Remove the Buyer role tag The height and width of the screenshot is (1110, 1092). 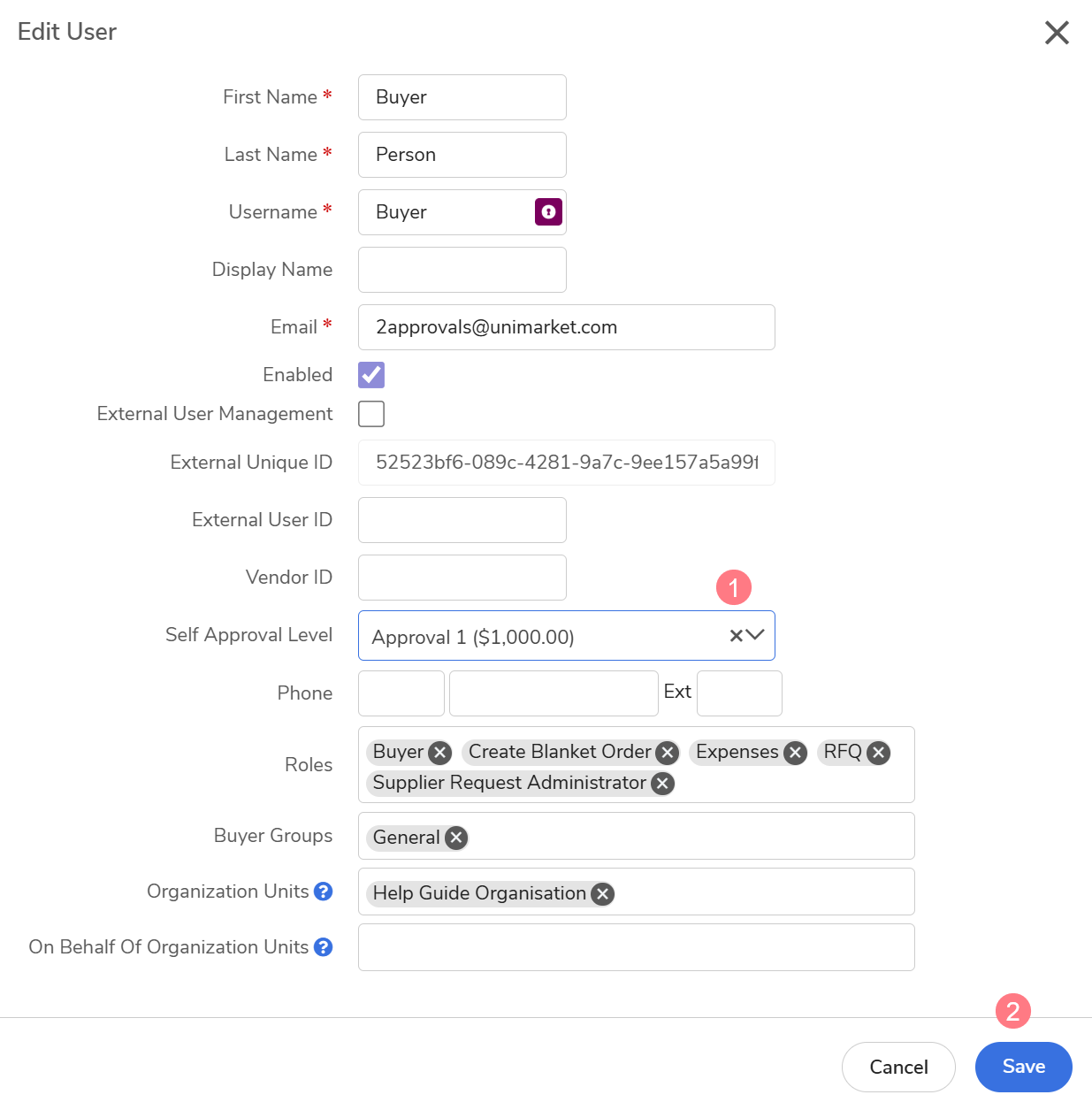tap(439, 753)
